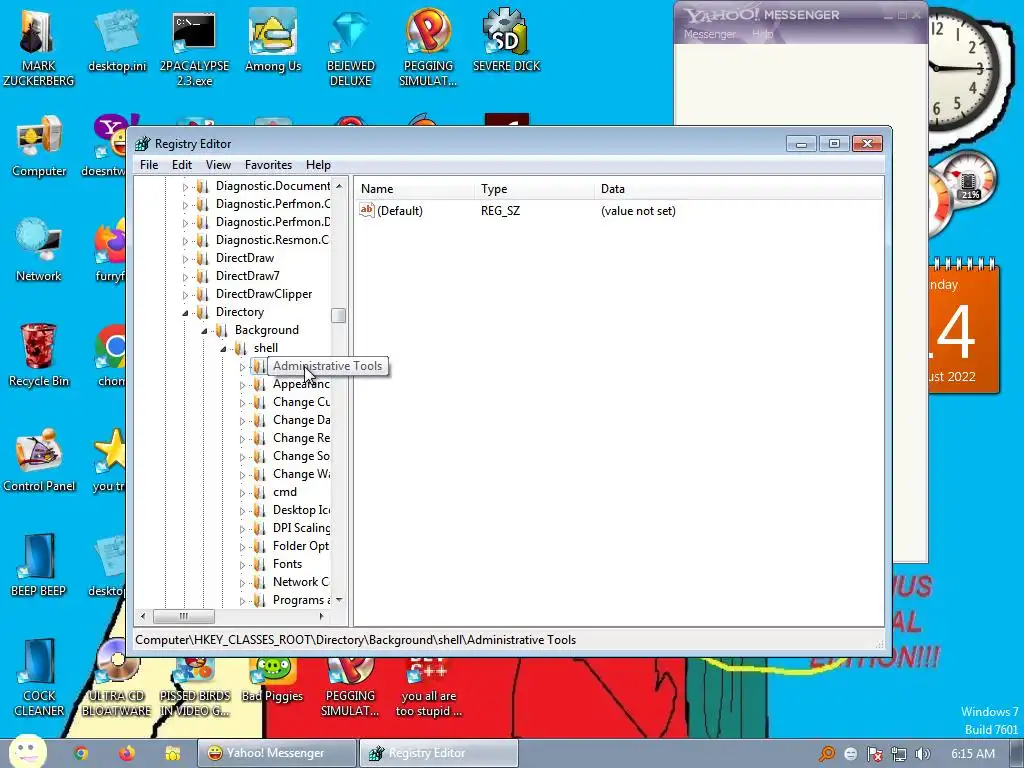This screenshot has width=1024, height=768.
Task: Select the desktop.ini file beside MARK ZUCKERBERG
Action: tap(117, 40)
